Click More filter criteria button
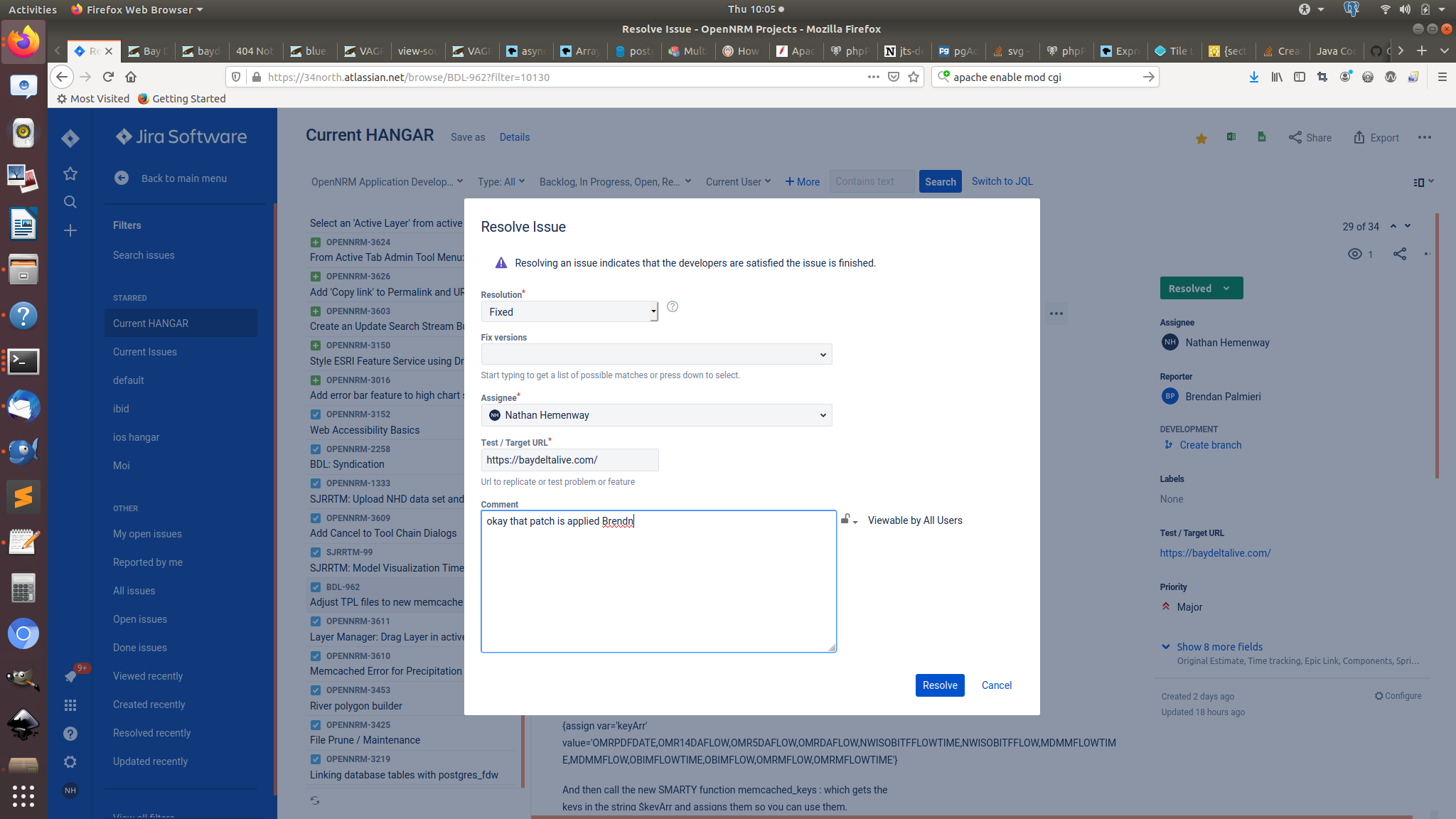The image size is (1456, 819). click(x=802, y=182)
